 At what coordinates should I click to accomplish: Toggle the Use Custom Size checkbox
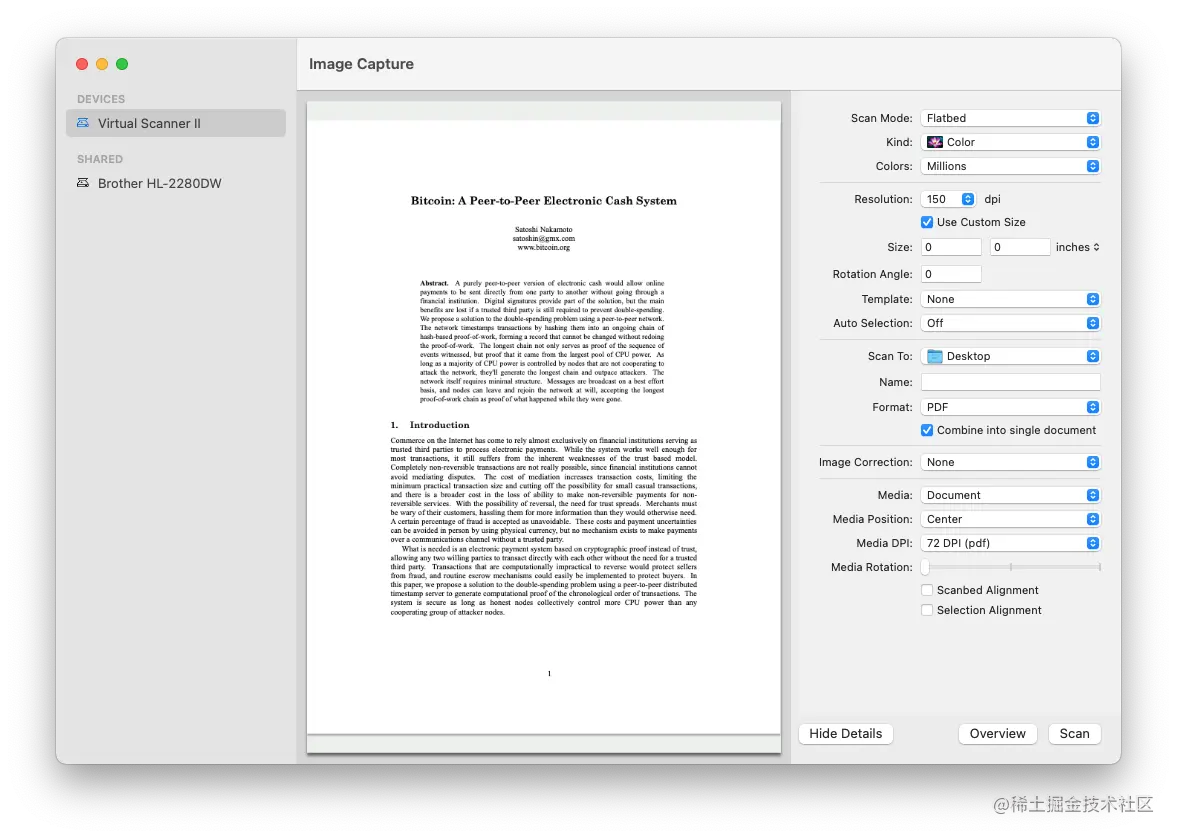coord(927,222)
